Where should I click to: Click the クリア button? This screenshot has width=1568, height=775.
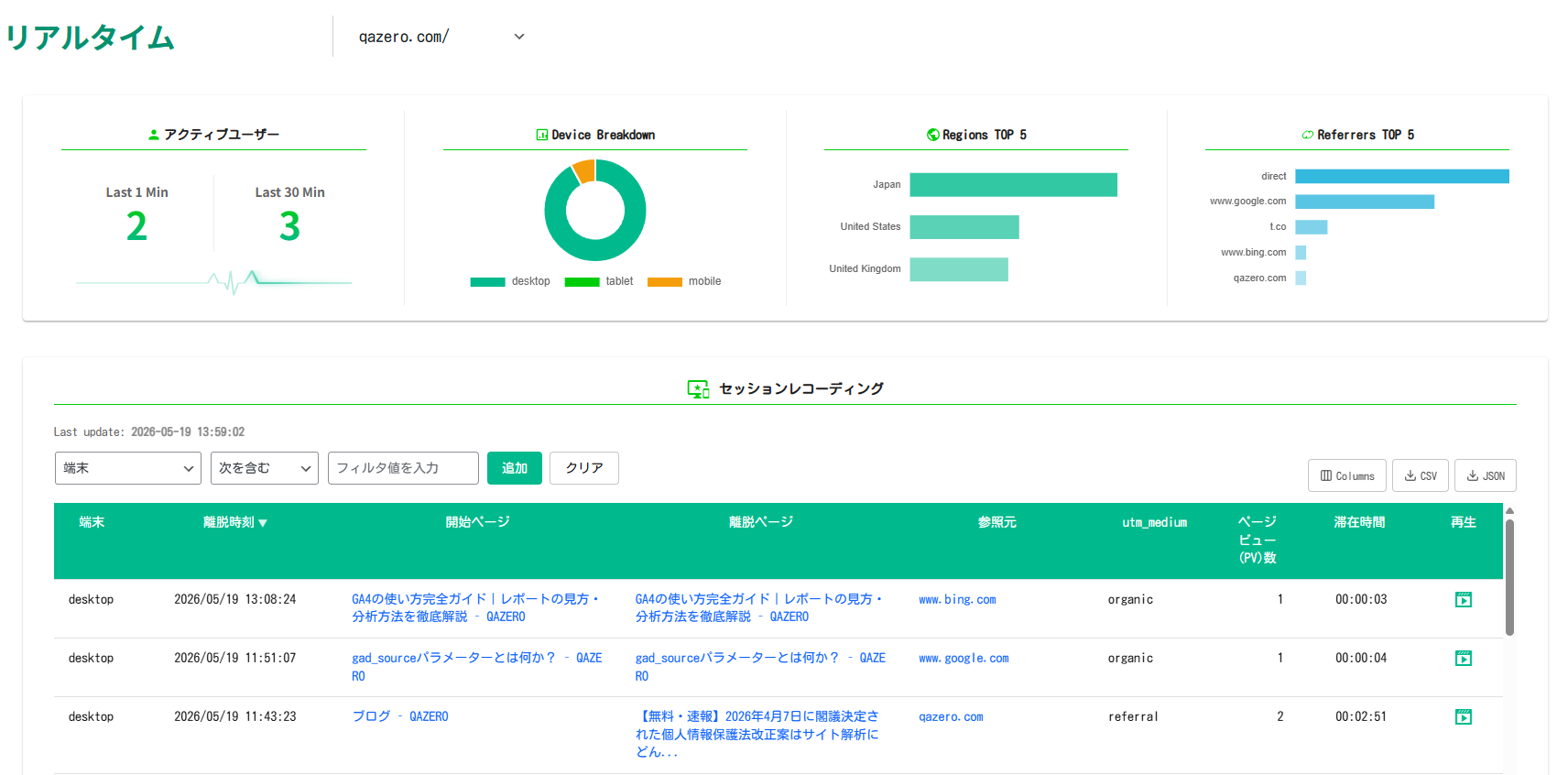[x=584, y=468]
